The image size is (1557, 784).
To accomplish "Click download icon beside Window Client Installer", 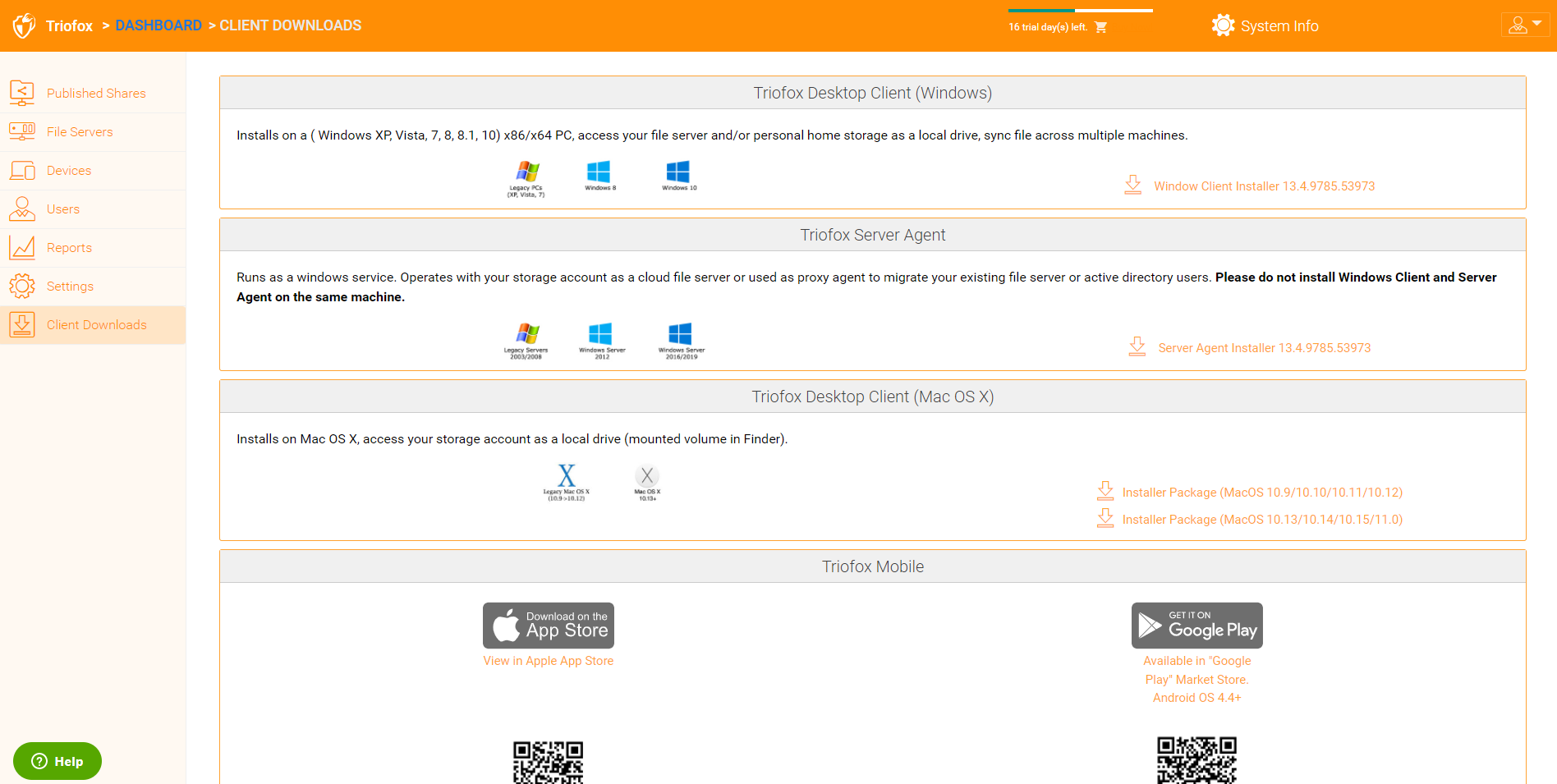I will 1133,185.
